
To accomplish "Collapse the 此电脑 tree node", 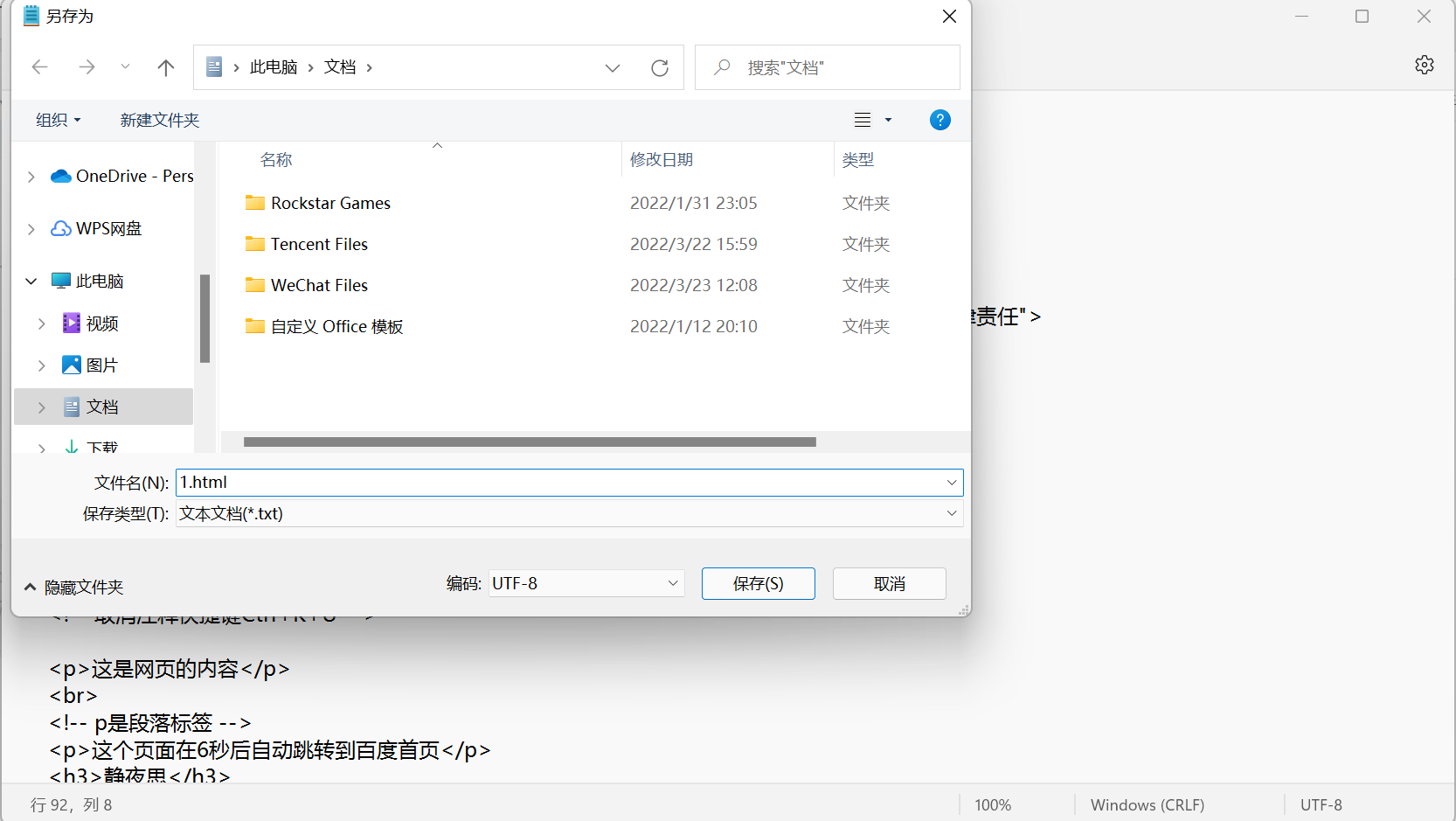I will tap(31, 281).
